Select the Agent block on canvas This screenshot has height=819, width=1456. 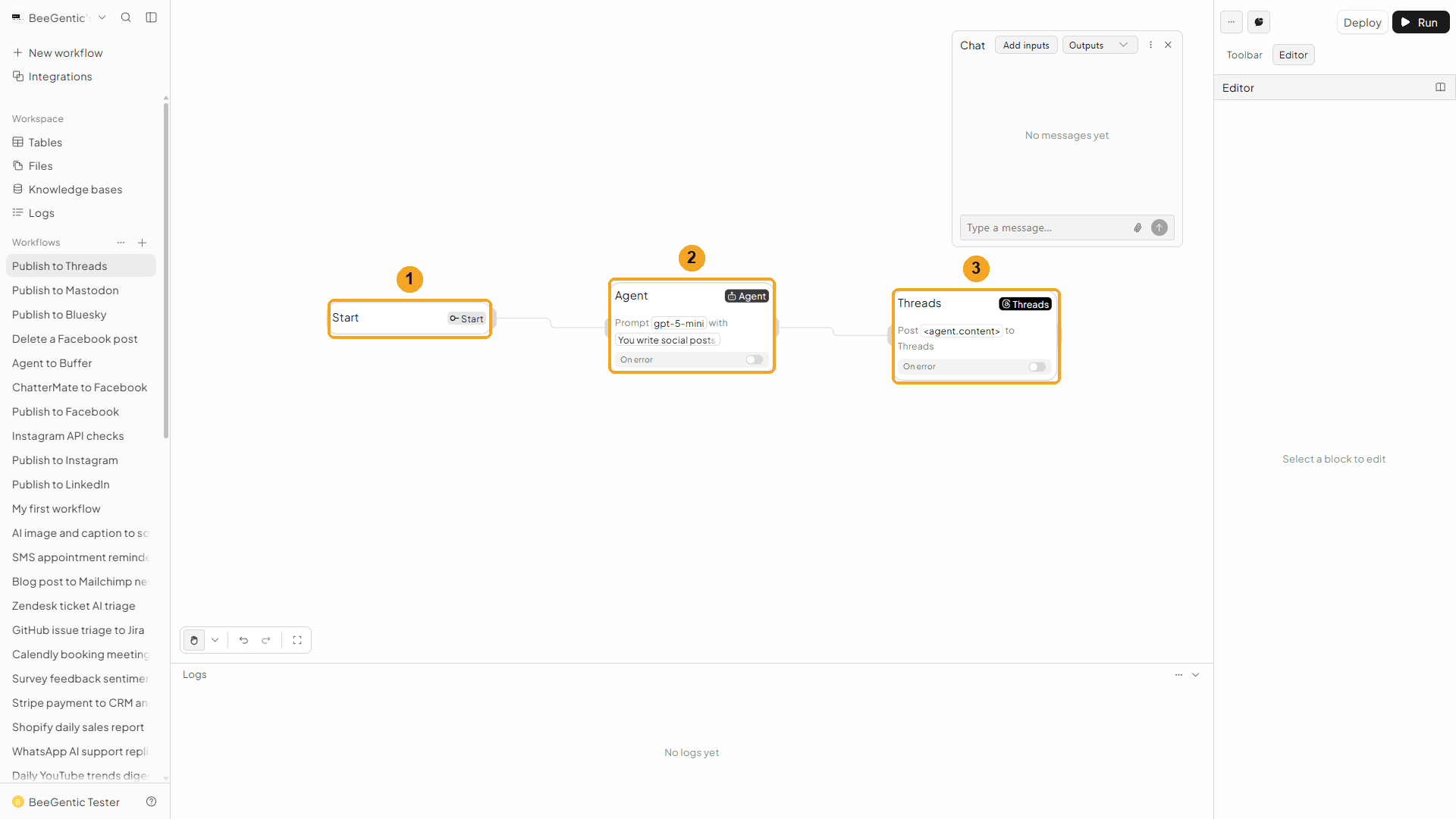(692, 325)
